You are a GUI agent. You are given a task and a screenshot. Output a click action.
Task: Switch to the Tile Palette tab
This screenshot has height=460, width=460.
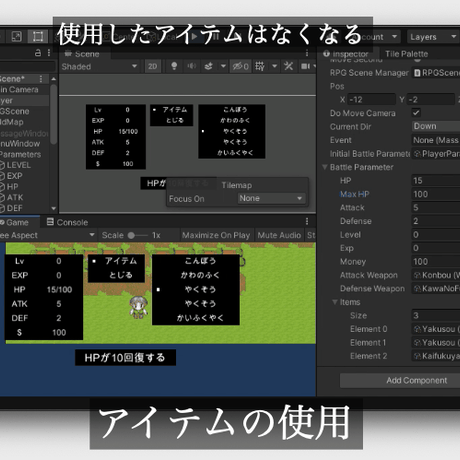point(407,54)
